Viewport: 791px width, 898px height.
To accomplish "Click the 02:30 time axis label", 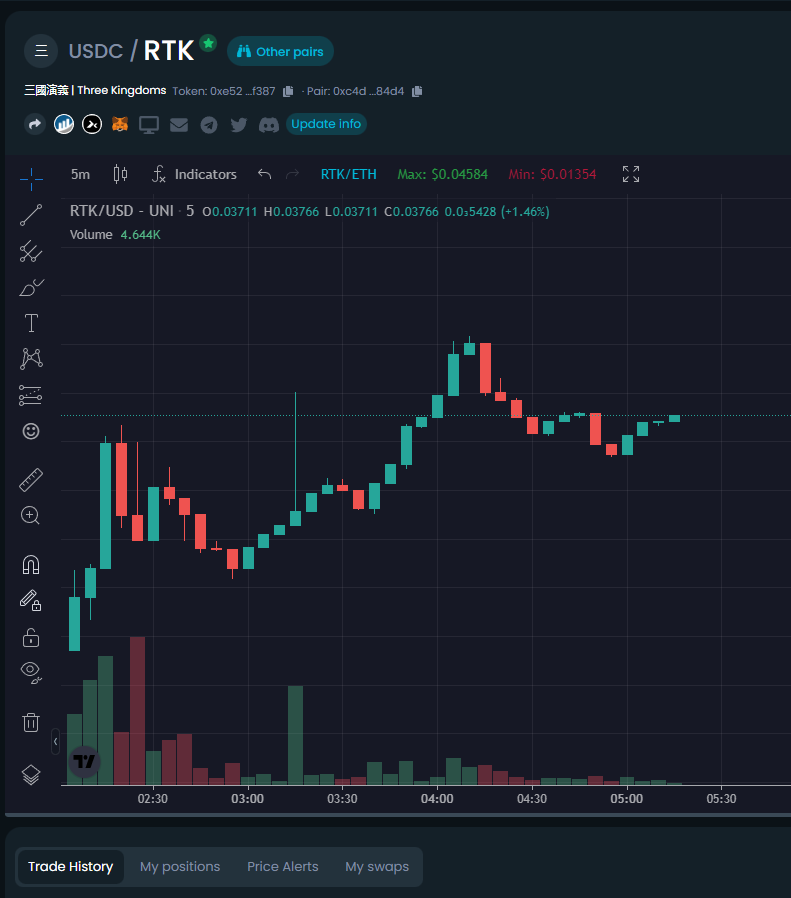I will pyautogui.click(x=152, y=798).
